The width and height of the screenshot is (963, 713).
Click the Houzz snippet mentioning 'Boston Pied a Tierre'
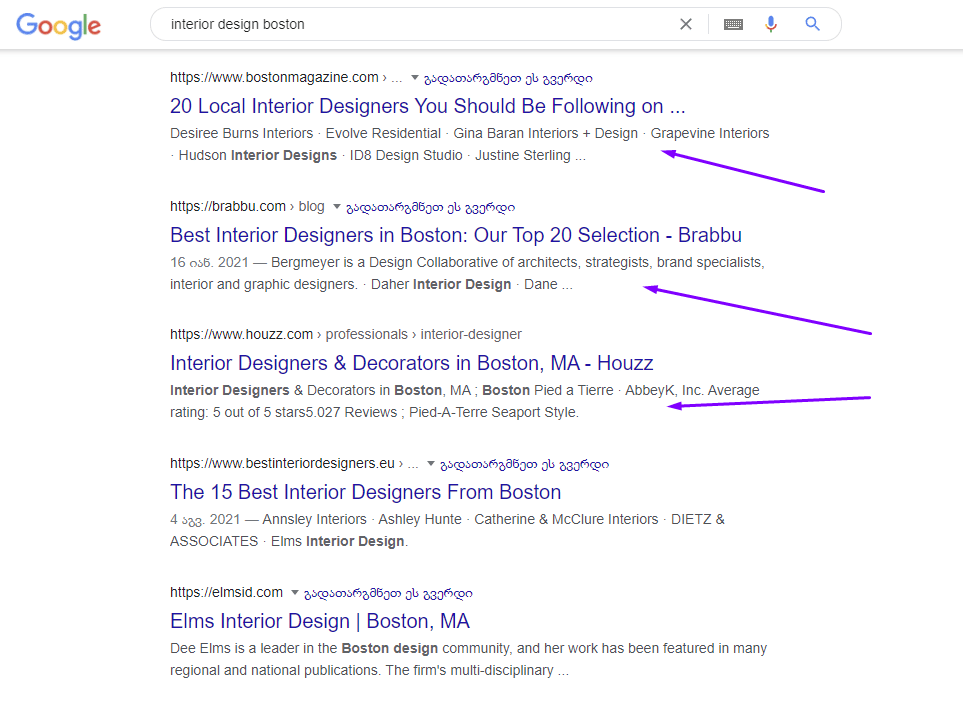point(464,401)
